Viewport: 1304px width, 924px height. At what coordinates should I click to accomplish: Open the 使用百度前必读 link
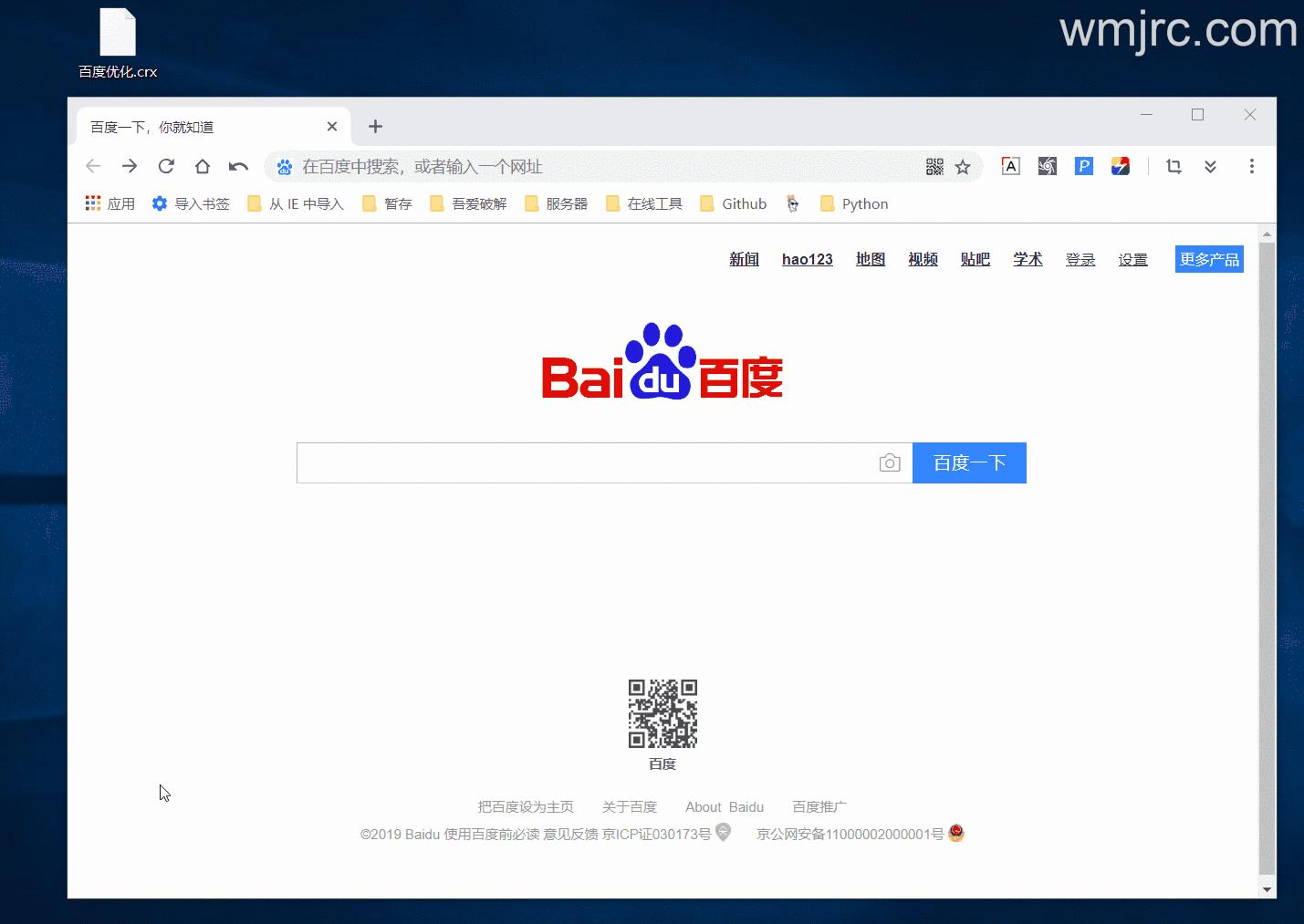tap(492, 834)
